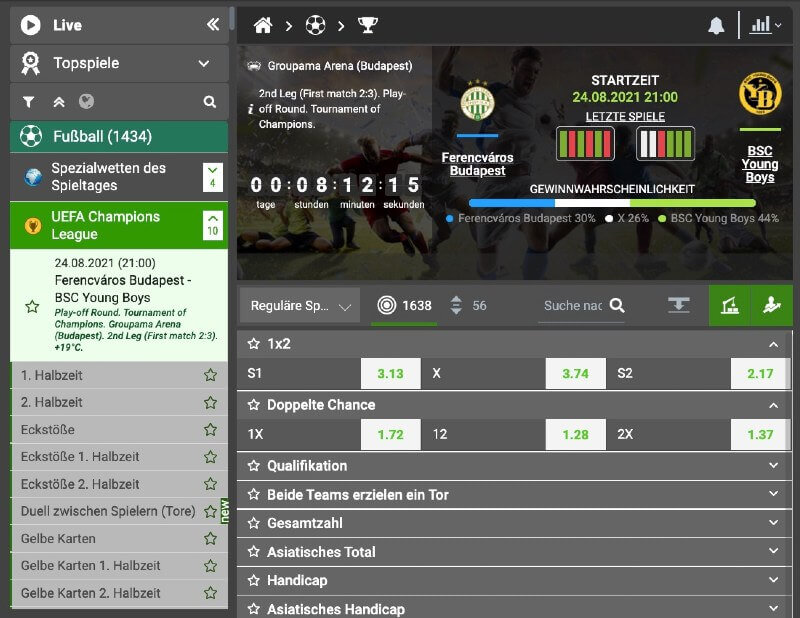This screenshot has height=618, width=800.
Task: Collapse the 1x2 section chevron
Action: pyautogui.click(x=773, y=345)
